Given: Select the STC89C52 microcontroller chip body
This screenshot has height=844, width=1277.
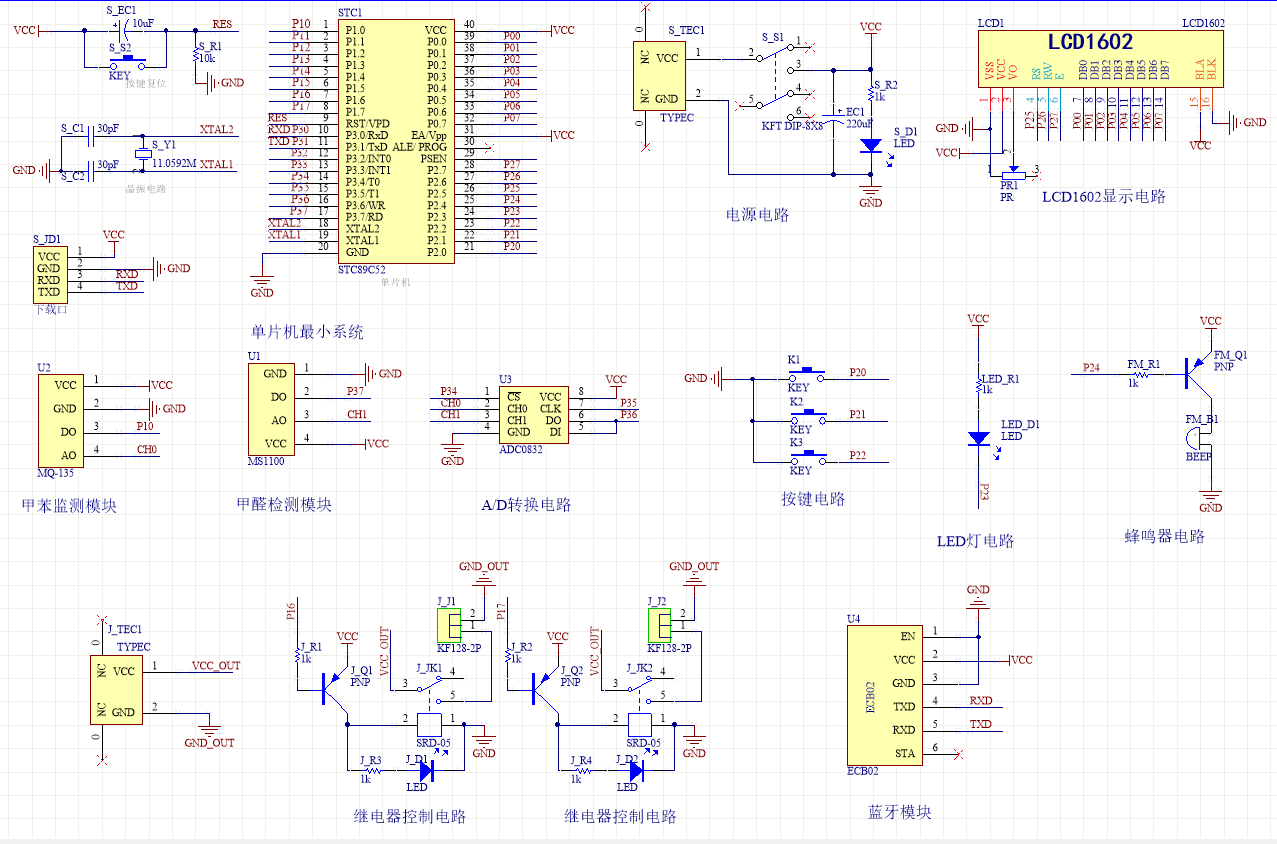Looking at the screenshot, I should click(x=394, y=141).
